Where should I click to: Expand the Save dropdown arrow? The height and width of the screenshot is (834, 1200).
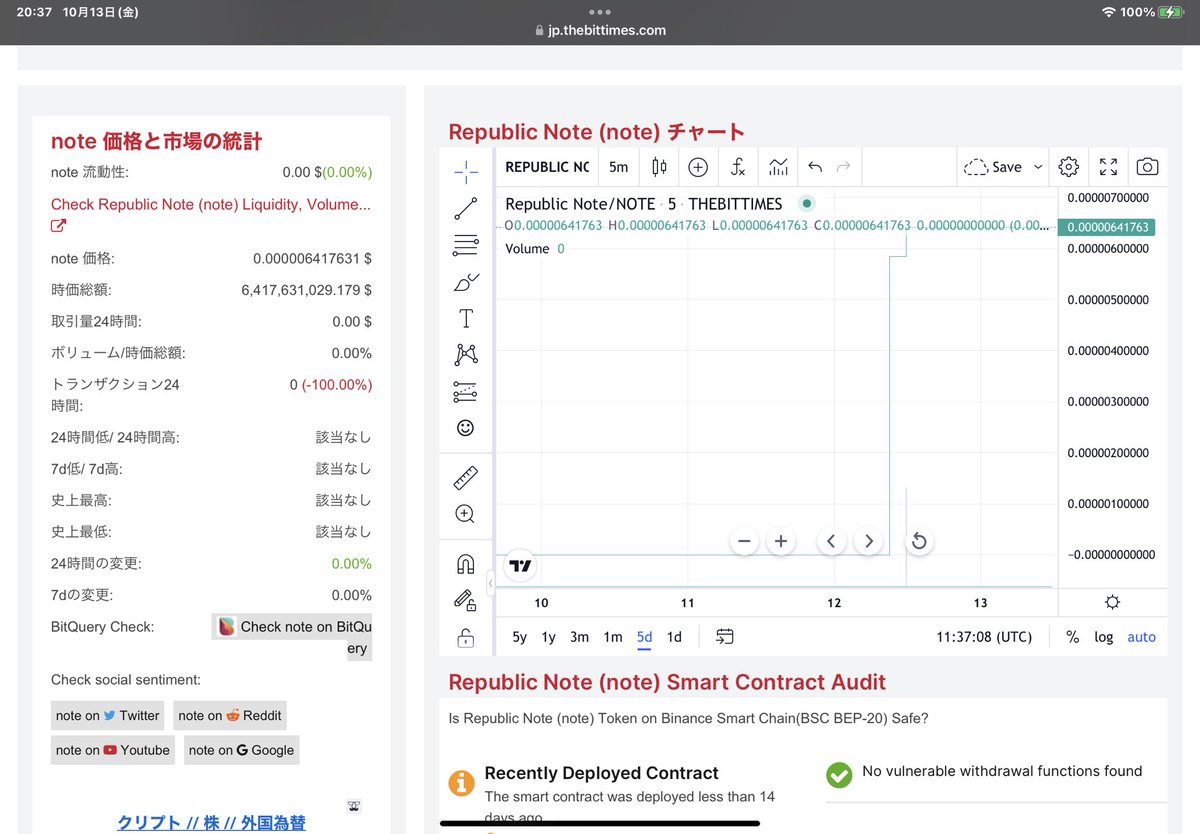click(x=1038, y=167)
